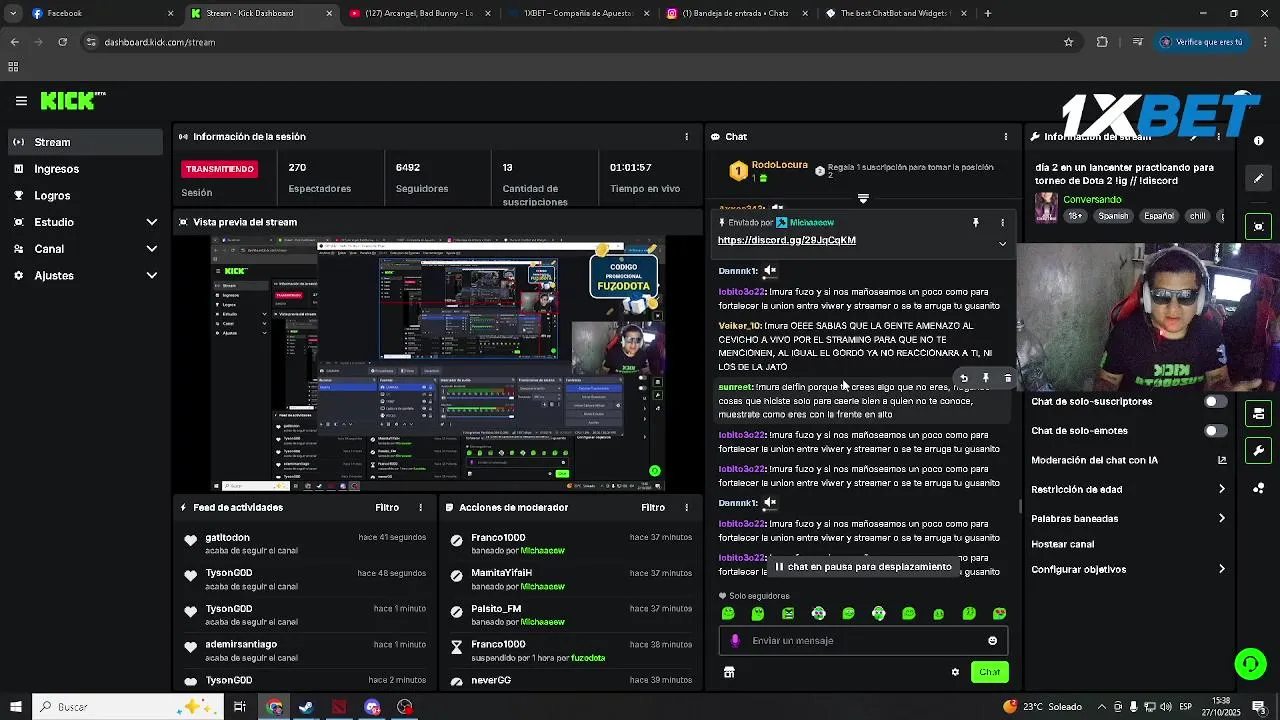This screenshot has width=1280, height=720.
Task: Open Restricción de edad submenu arrow
Action: pos(1221,490)
